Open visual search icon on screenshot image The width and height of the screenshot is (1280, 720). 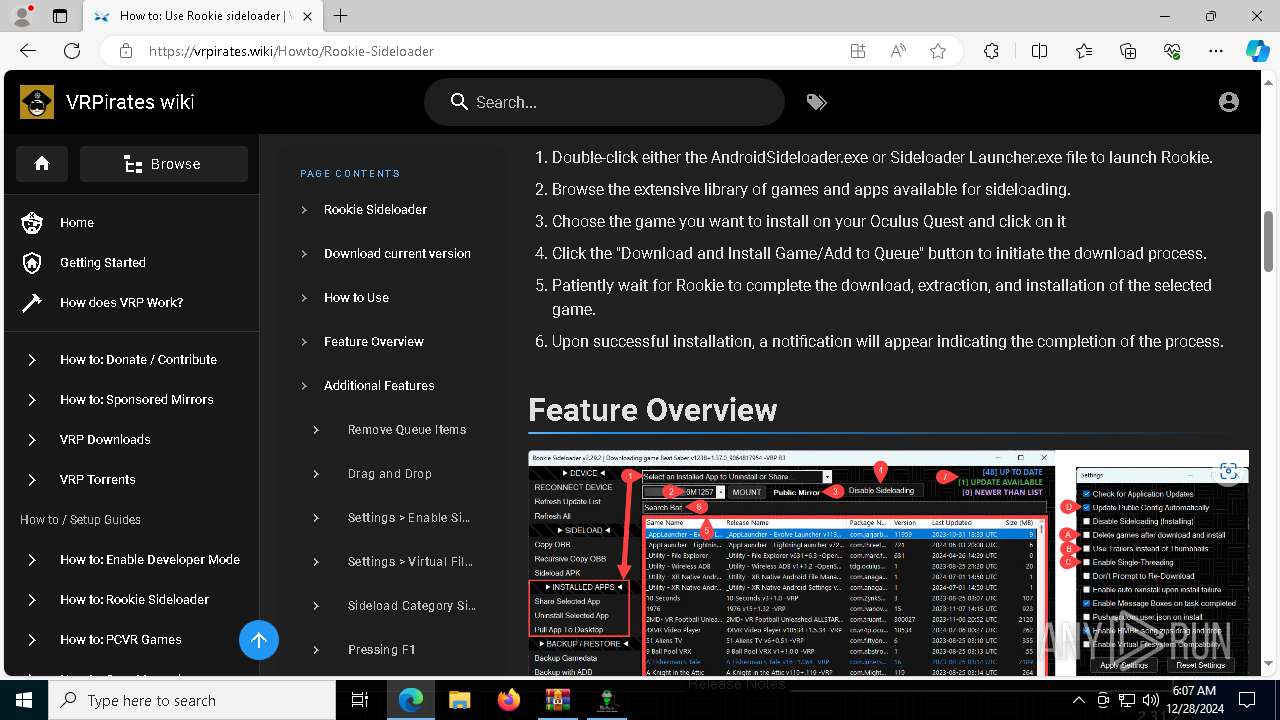(x=1229, y=472)
